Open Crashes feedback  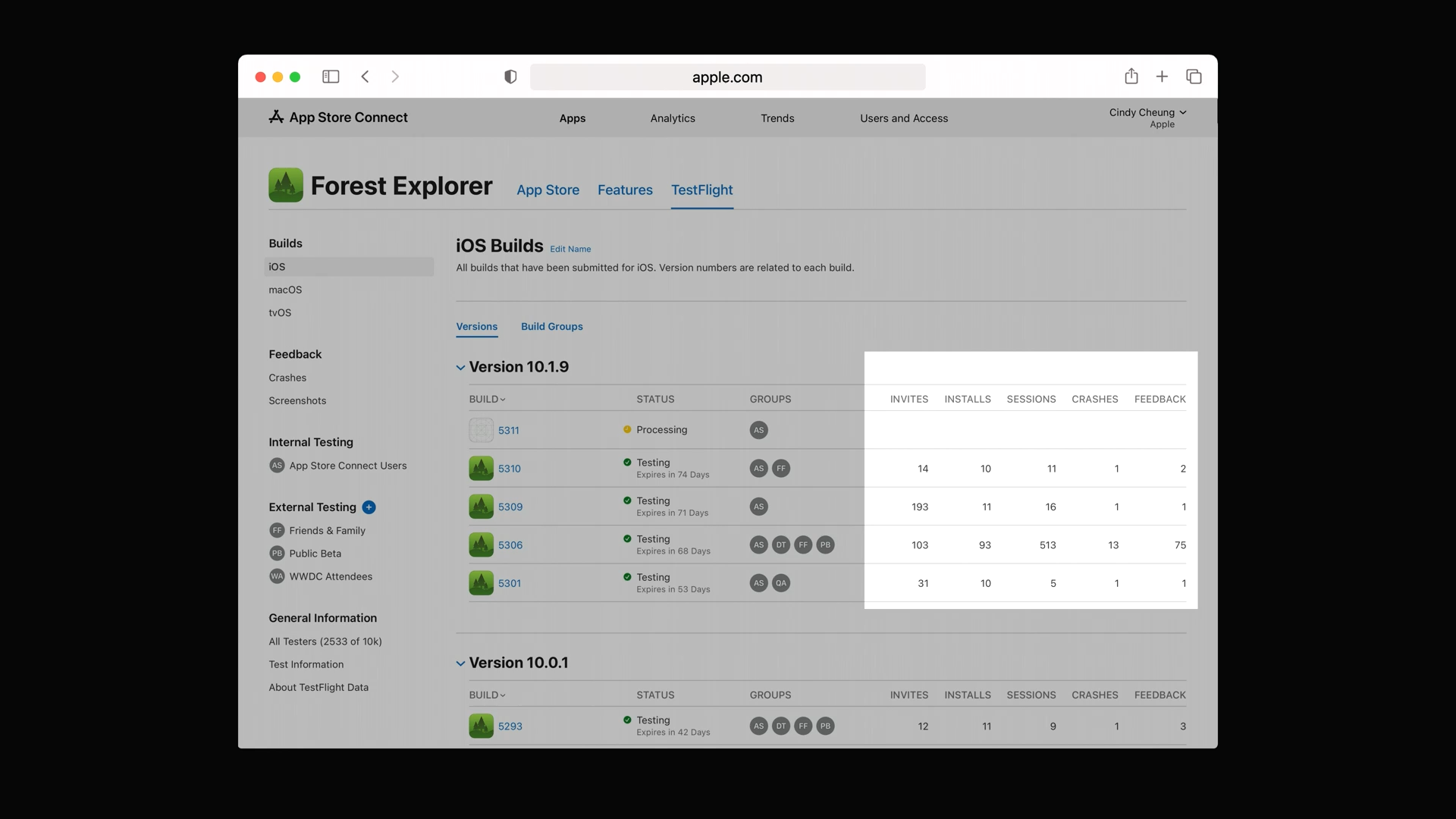tap(287, 378)
